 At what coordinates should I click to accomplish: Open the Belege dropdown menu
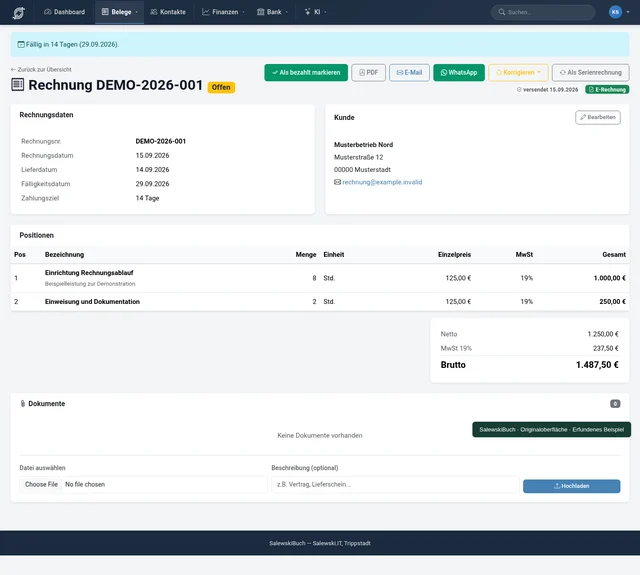[120, 12]
